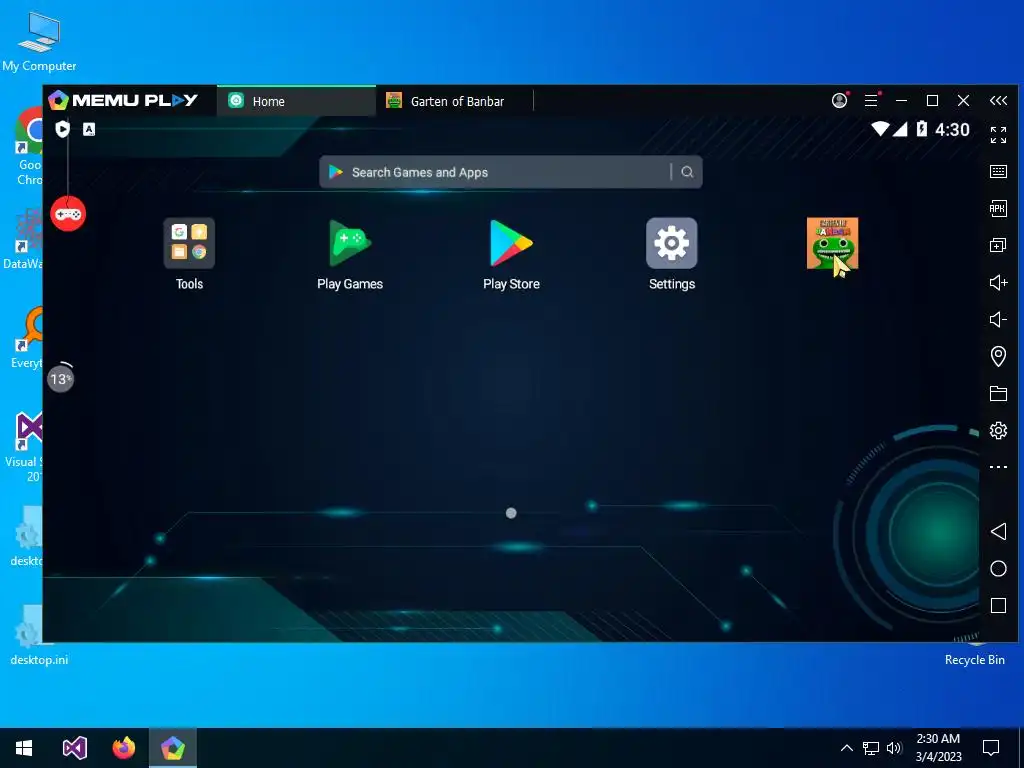Switch to Garten of Banbar tab
Image resolution: width=1024 pixels, height=768 pixels.
coord(455,101)
